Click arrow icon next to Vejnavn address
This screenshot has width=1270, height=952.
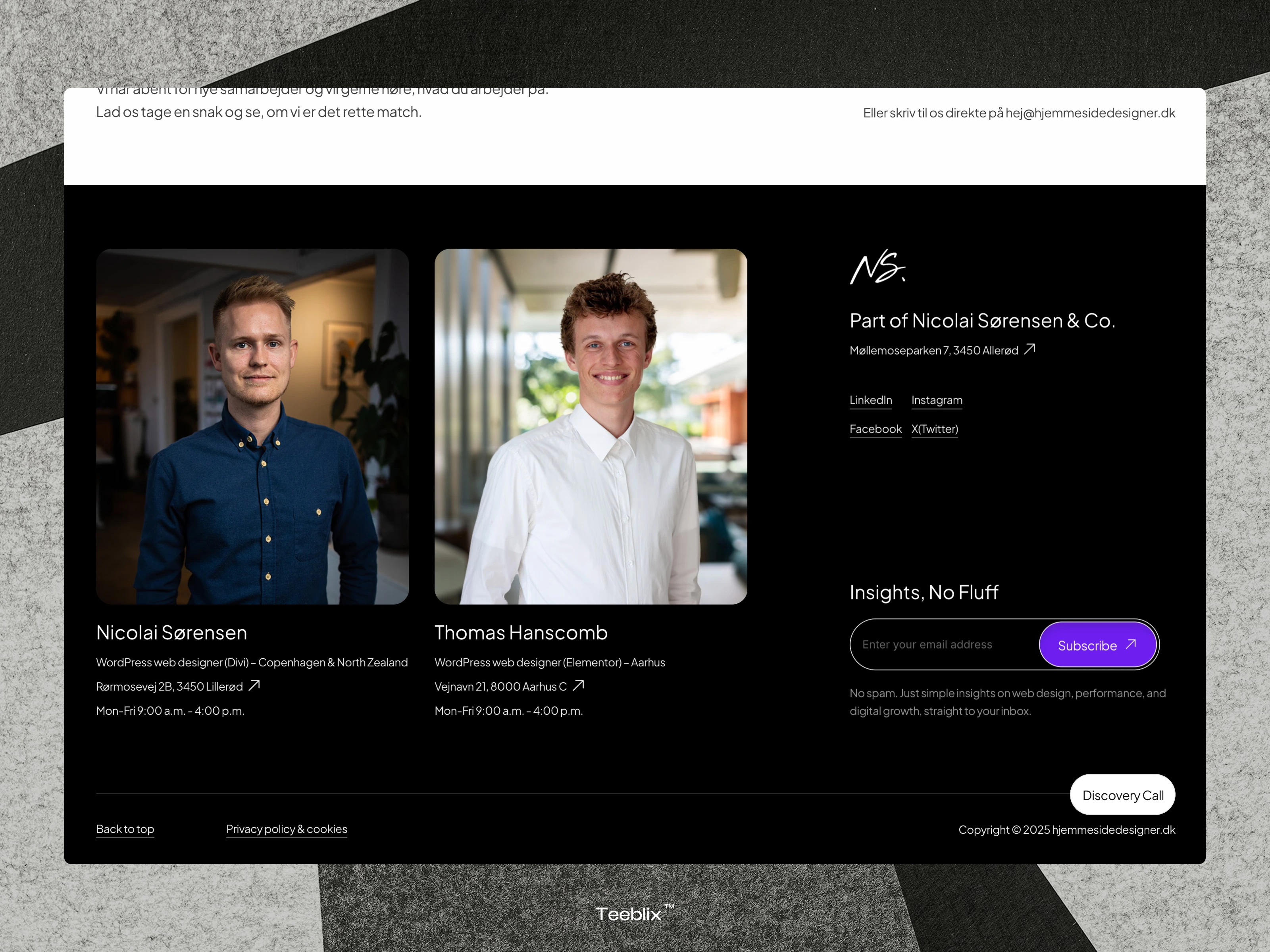click(578, 685)
